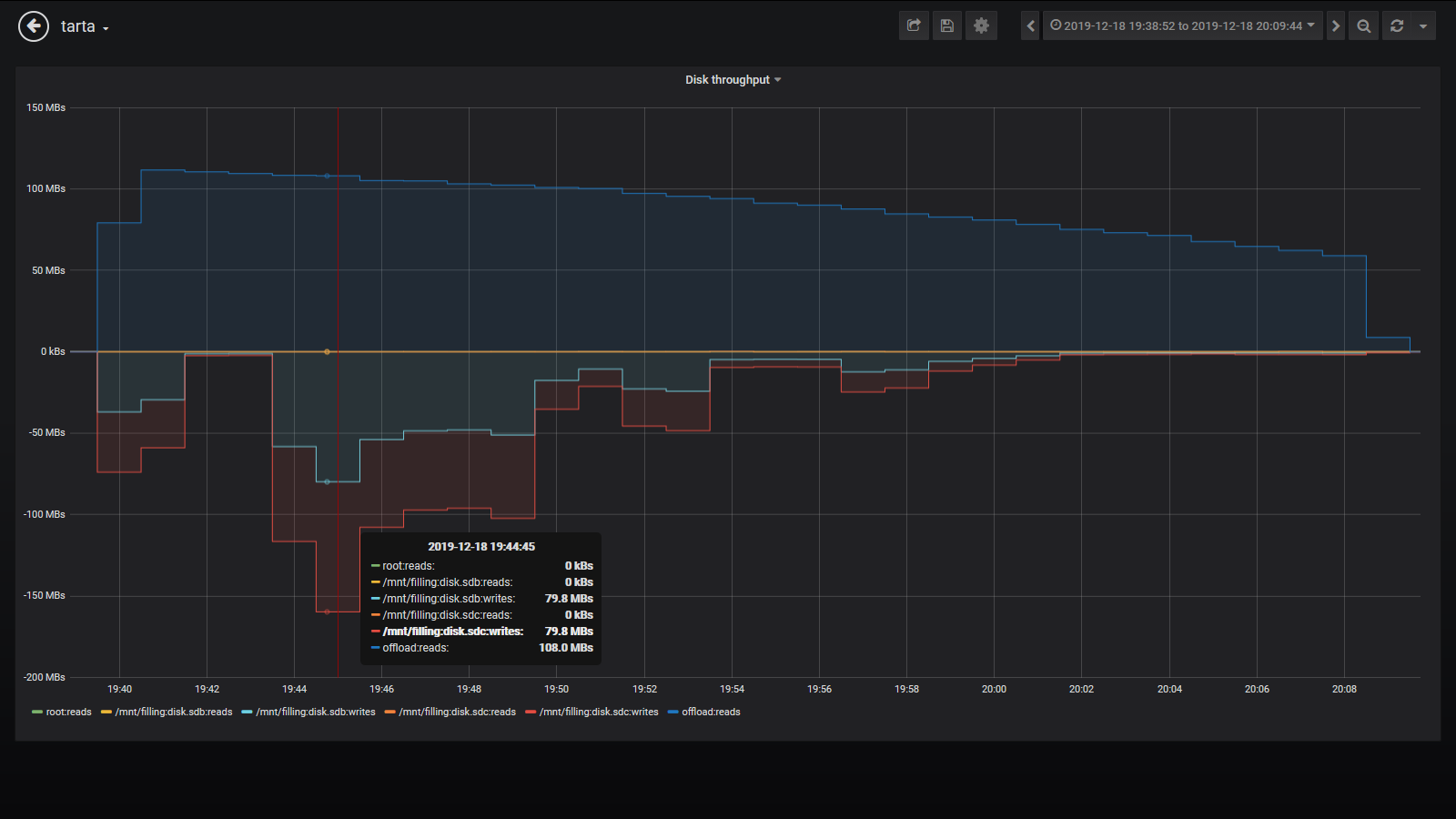The image size is (1456, 819).
Task: Save the dashboard with the floppy icon
Action: point(947,25)
